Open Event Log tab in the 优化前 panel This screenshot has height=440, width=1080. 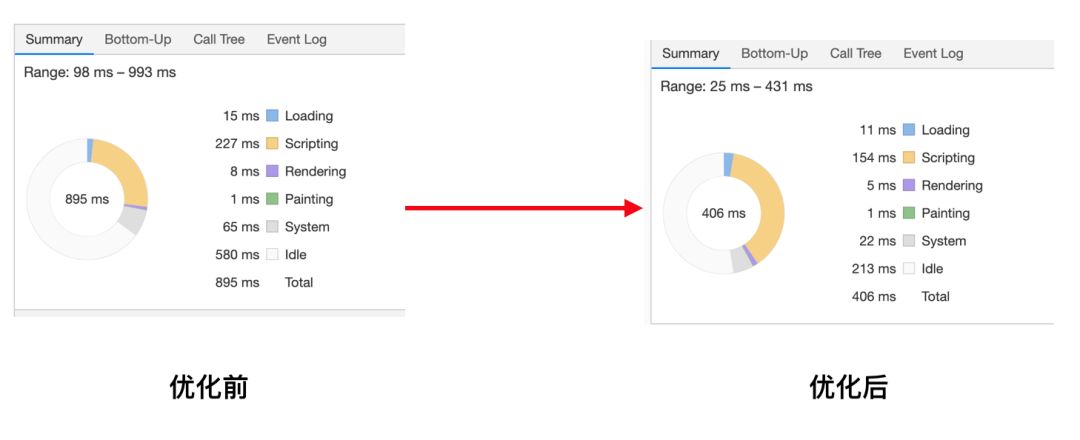point(296,40)
